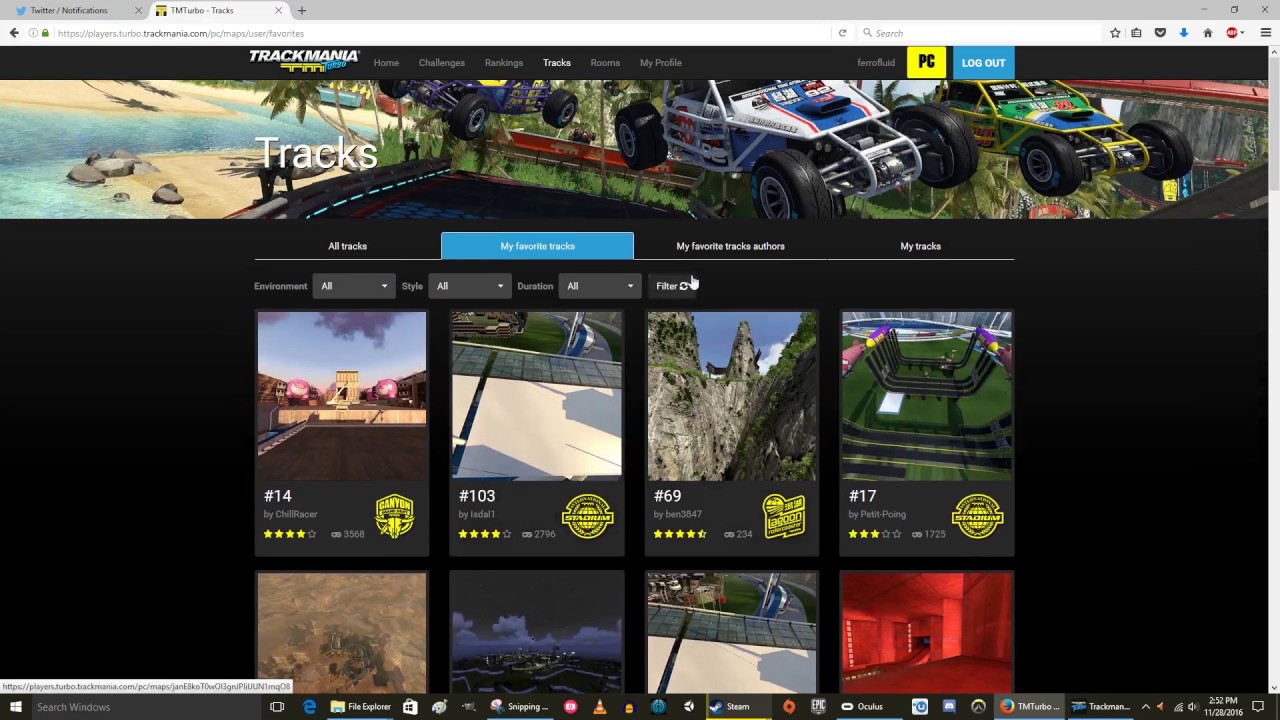Image resolution: width=1280 pixels, height=720 pixels.
Task: Open the Home menu item
Action: (x=386, y=63)
